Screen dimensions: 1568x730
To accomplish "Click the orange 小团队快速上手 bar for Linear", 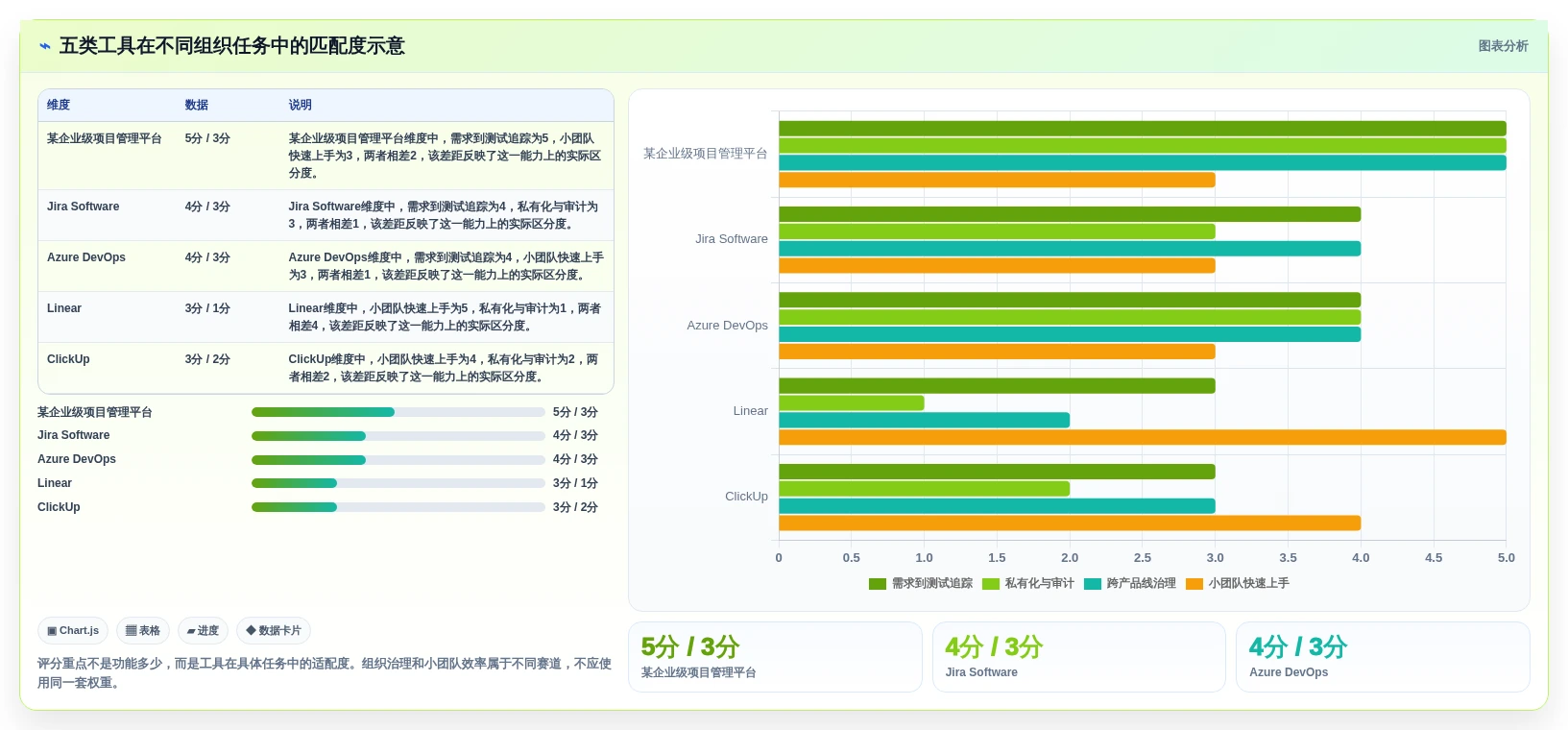I will [x=1143, y=437].
